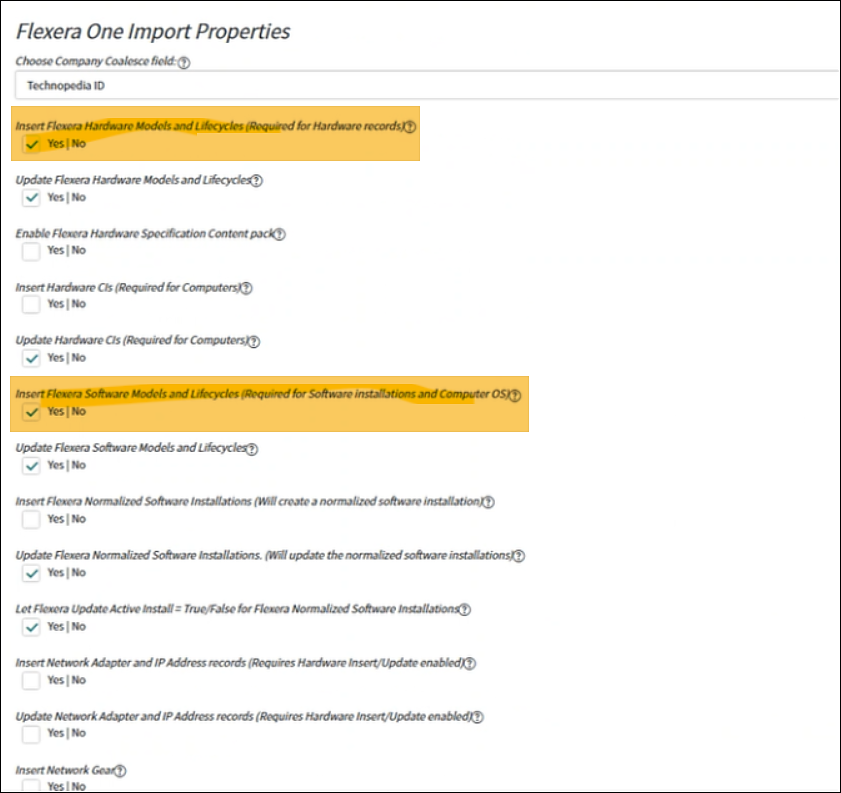The image size is (841, 793).
Task: Uncheck Update Flexera Software Models and Lifecycles
Action: pos(31,465)
